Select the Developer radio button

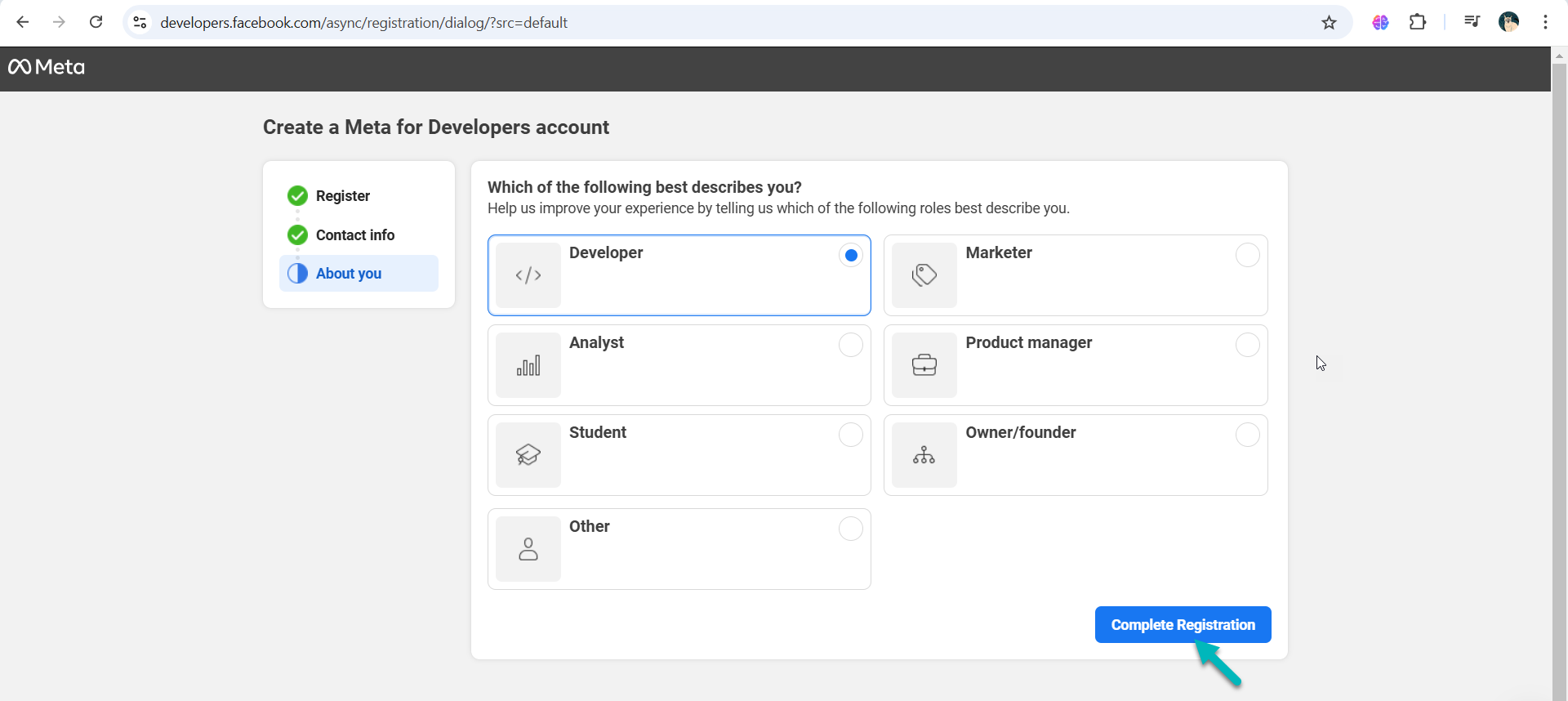click(851, 255)
